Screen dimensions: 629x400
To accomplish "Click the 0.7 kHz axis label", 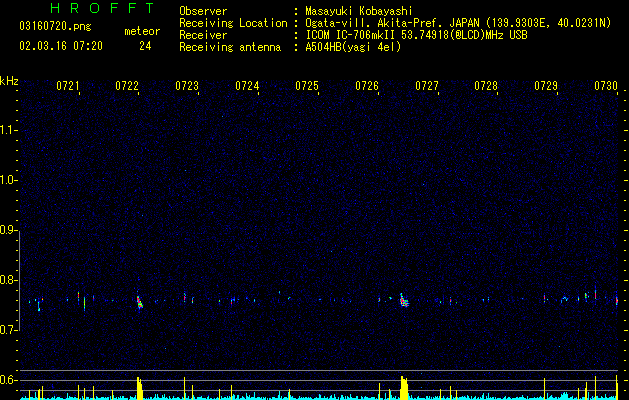I will coord(8,330).
